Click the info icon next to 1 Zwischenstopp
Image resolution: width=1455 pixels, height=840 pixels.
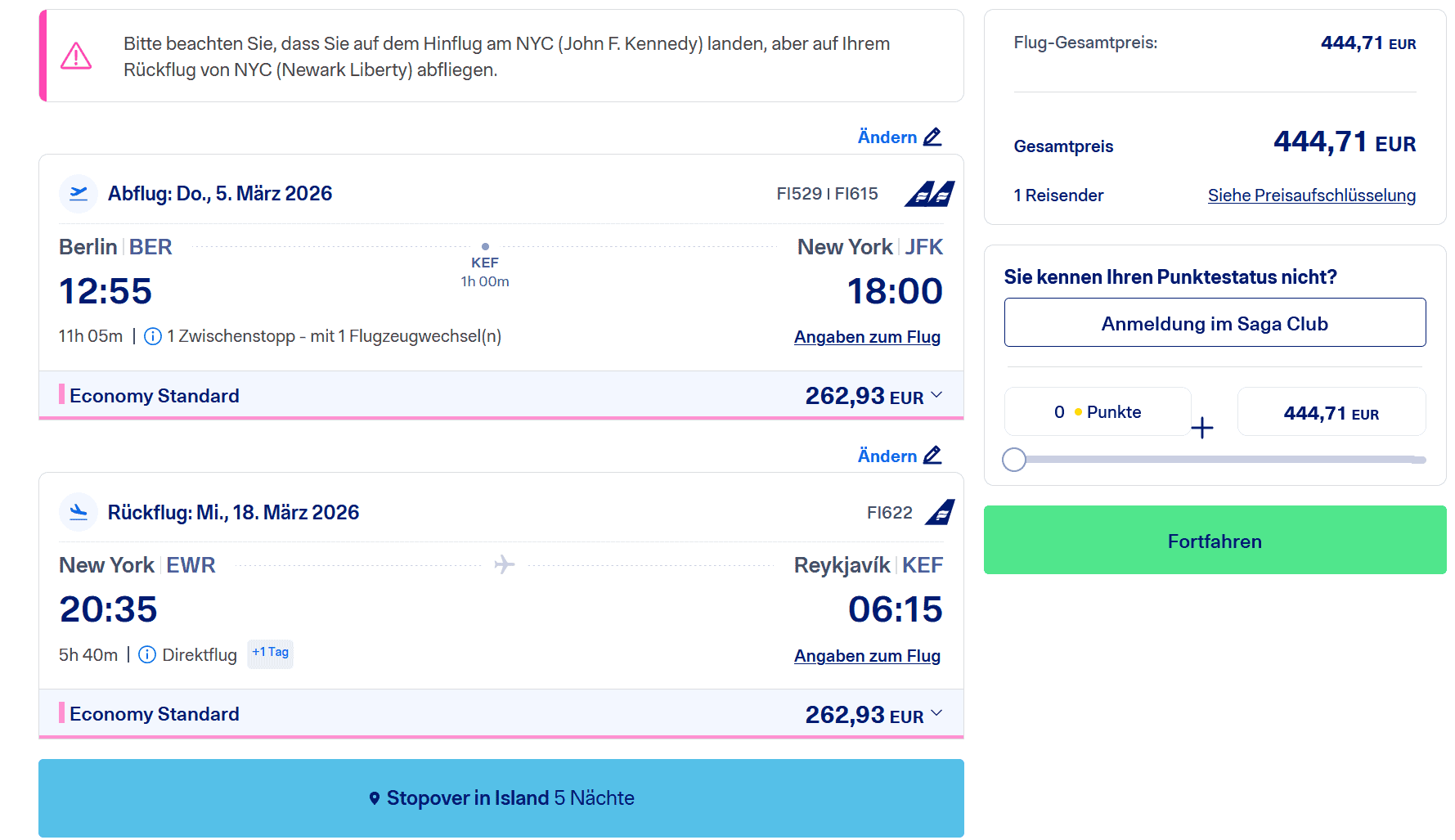pyautogui.click(x=153, y=336)
